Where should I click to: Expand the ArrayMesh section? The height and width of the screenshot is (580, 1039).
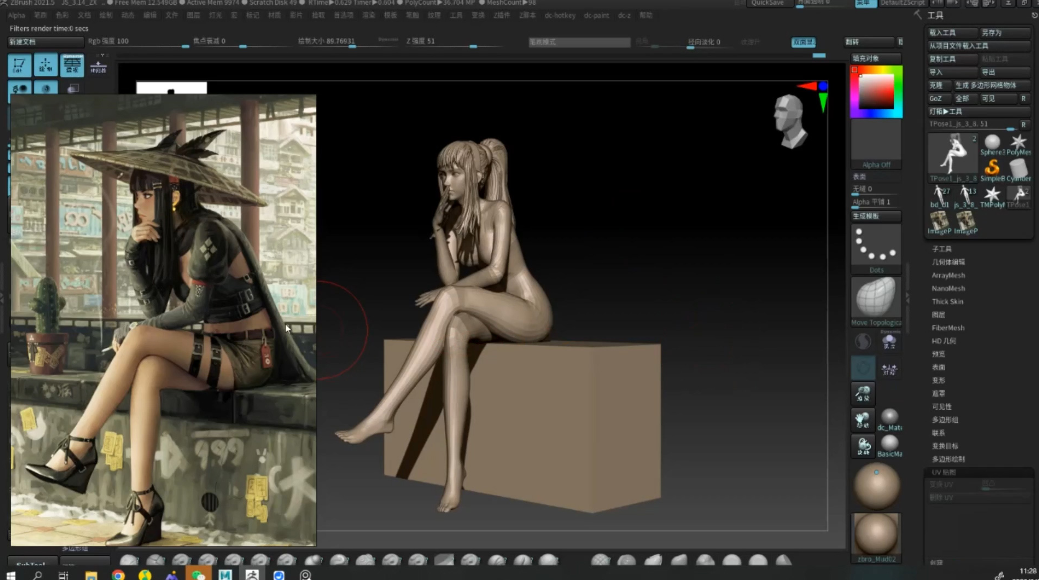point(948,276)
